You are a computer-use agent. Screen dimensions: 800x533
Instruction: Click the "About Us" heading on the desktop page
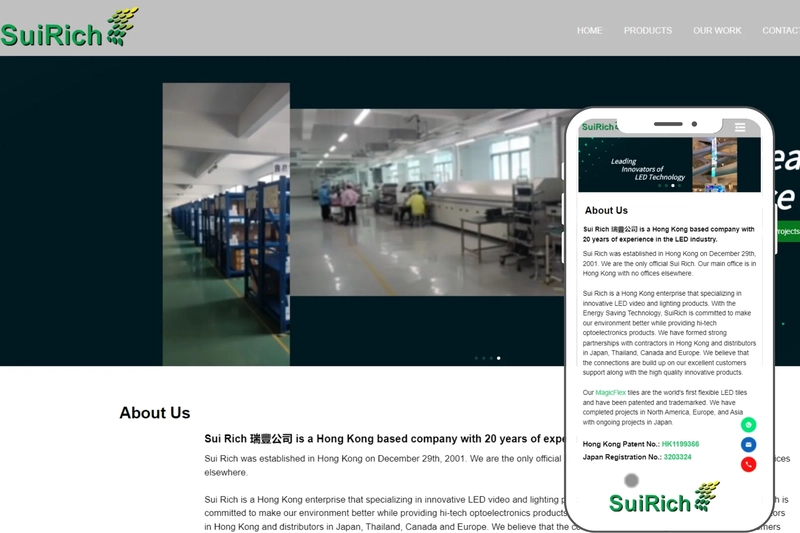click(155, 413)
